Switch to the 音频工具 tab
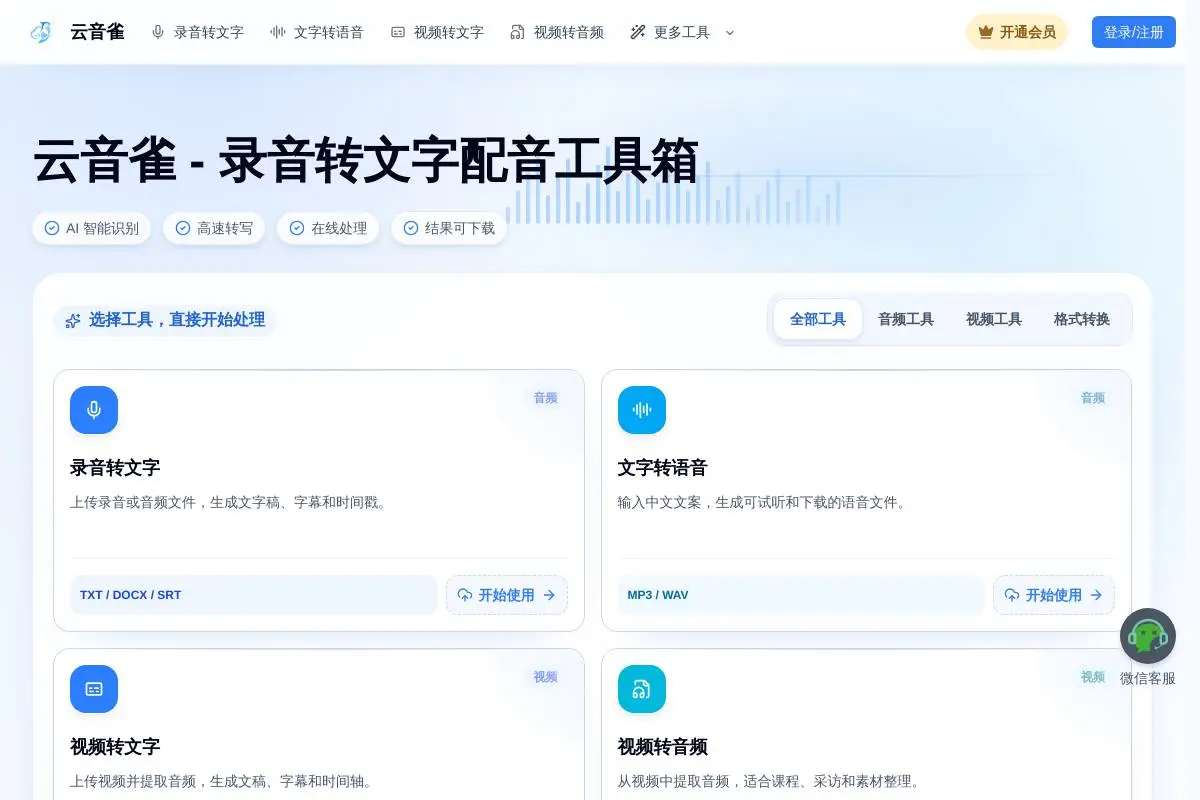 point(906,319)
